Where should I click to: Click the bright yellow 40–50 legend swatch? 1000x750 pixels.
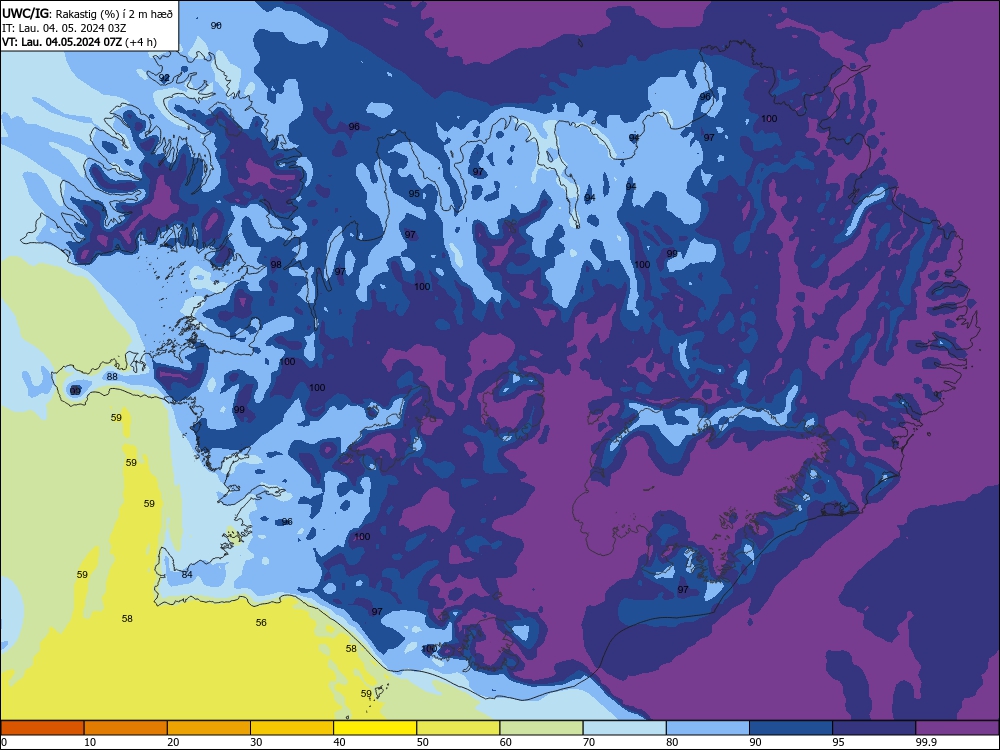375,728
